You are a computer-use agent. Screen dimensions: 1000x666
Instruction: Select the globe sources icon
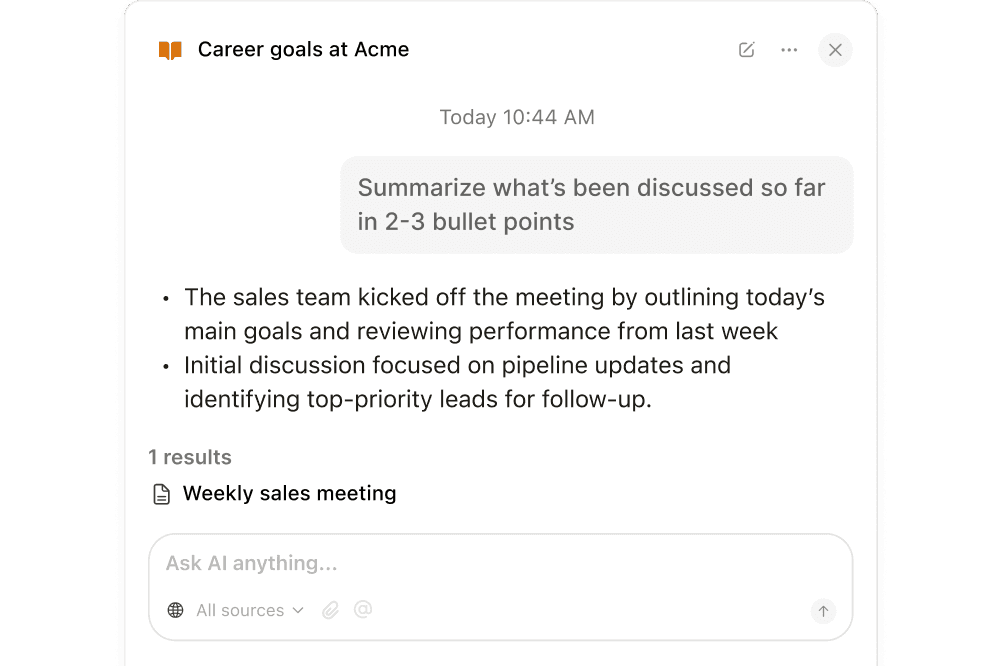pyautogui.click(x=176, y=610)
